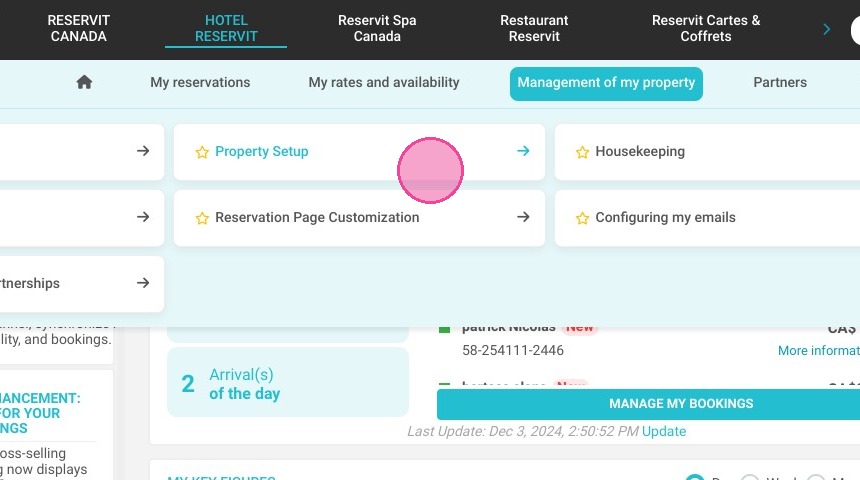
Task: Select the first key figures radio button
Action: point(695,477)
